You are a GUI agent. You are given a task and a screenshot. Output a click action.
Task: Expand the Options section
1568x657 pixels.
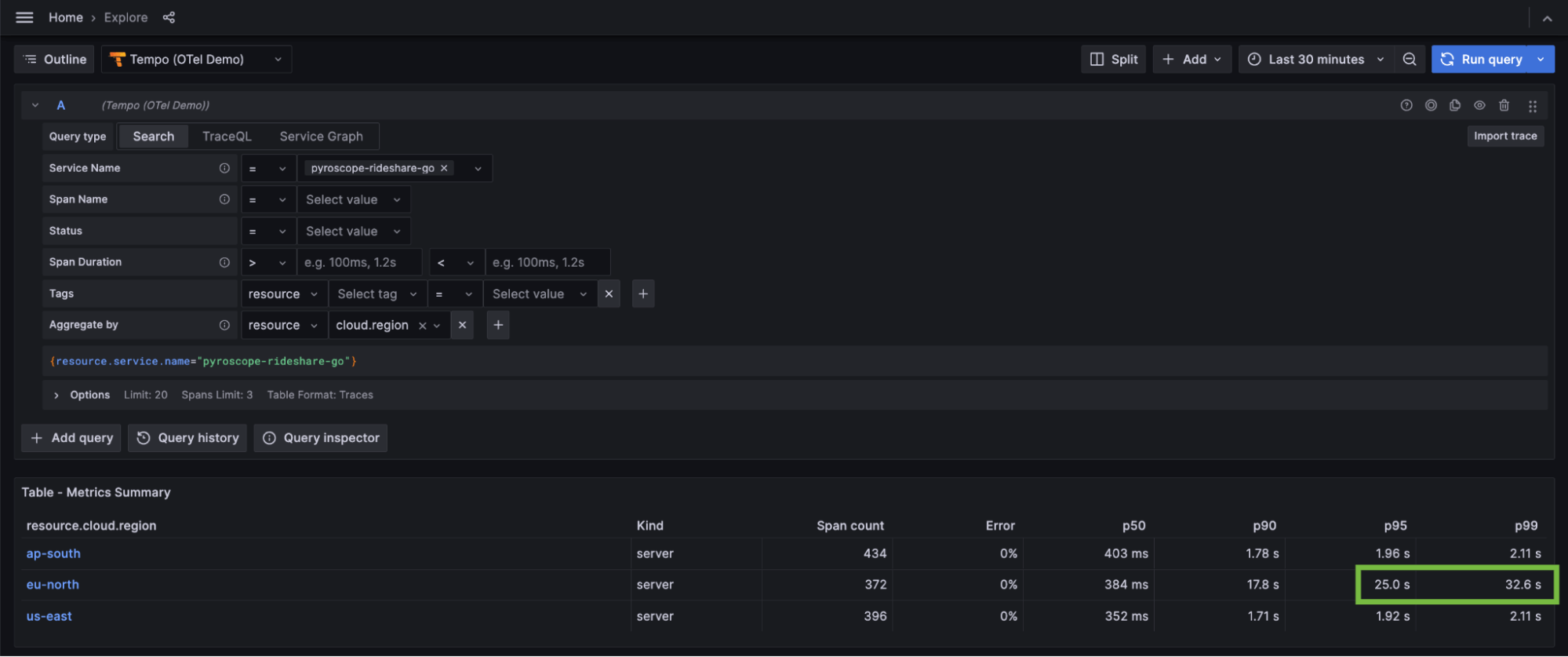pos(56,395)
